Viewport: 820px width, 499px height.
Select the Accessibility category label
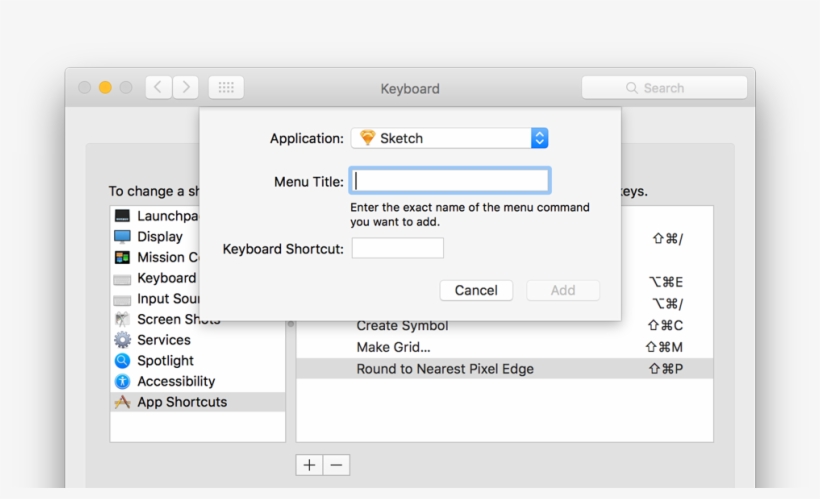pos(176,381)
